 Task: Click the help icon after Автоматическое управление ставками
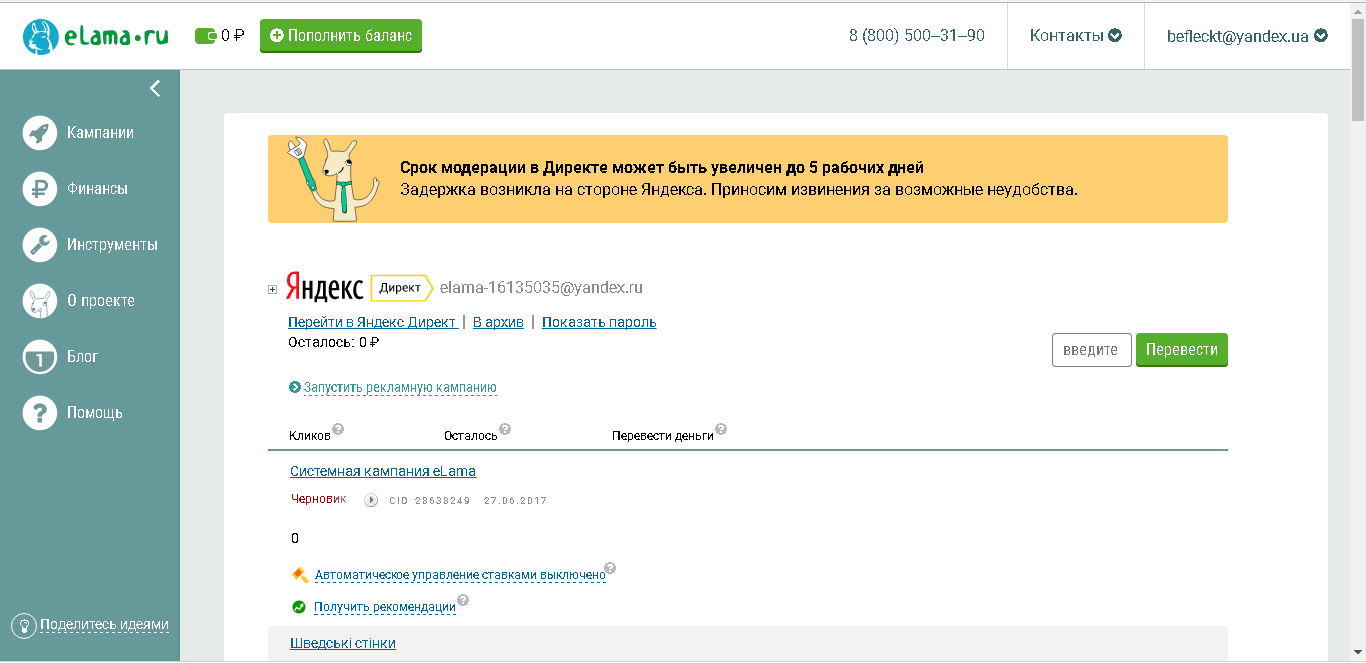click(x=610, y=569)
